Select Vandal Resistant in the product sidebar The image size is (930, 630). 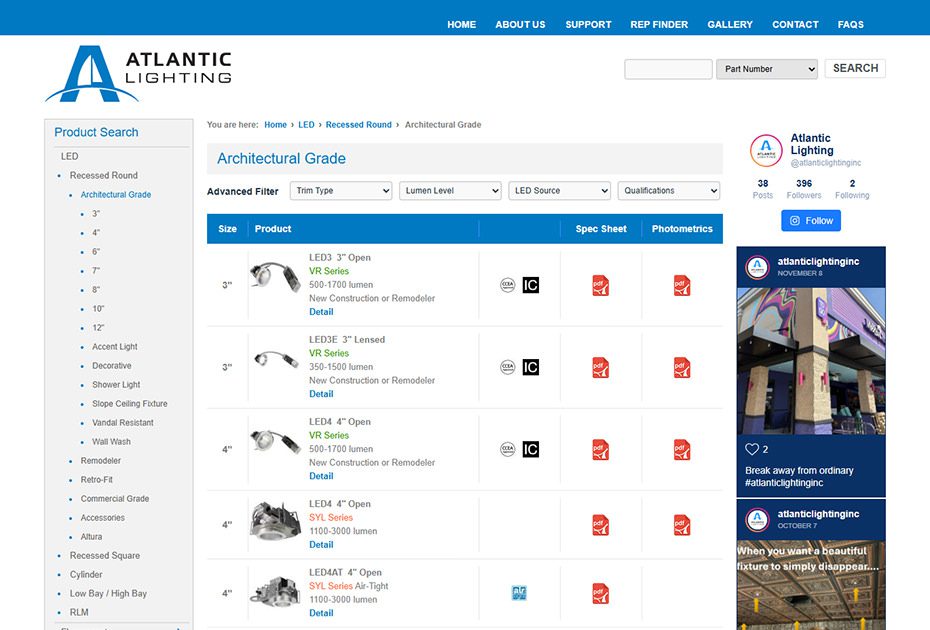tap(125, 423)
